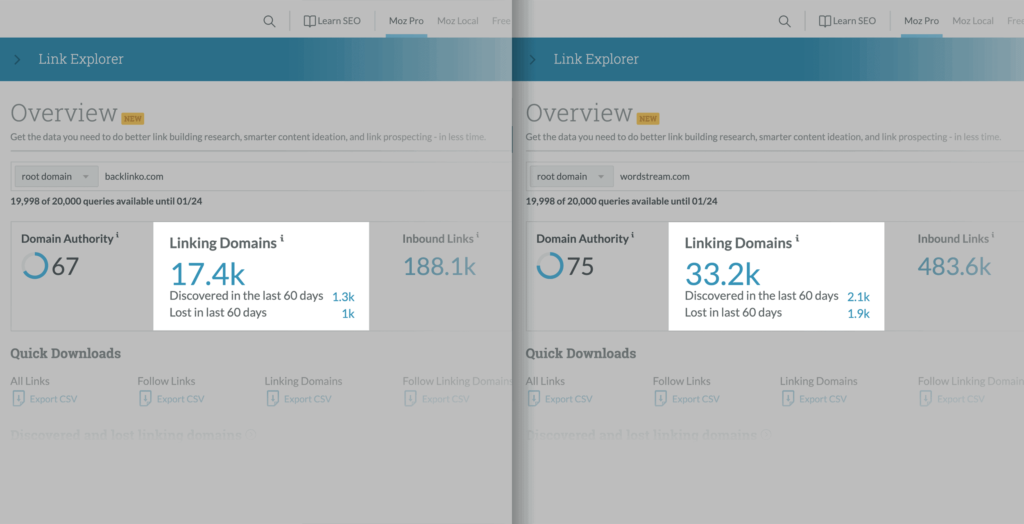Viewport: 1024px width, 524px height.
Task: Click Domain Authority info icon for score 67
Action: tap(117, 237)
